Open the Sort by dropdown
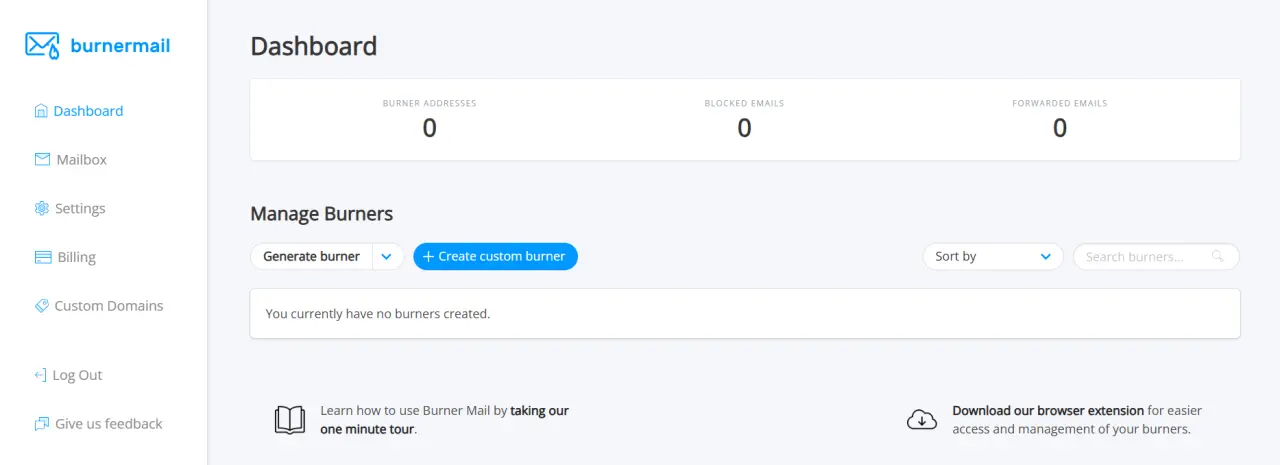Screen dimensions: 1280x465 point(993,256)
